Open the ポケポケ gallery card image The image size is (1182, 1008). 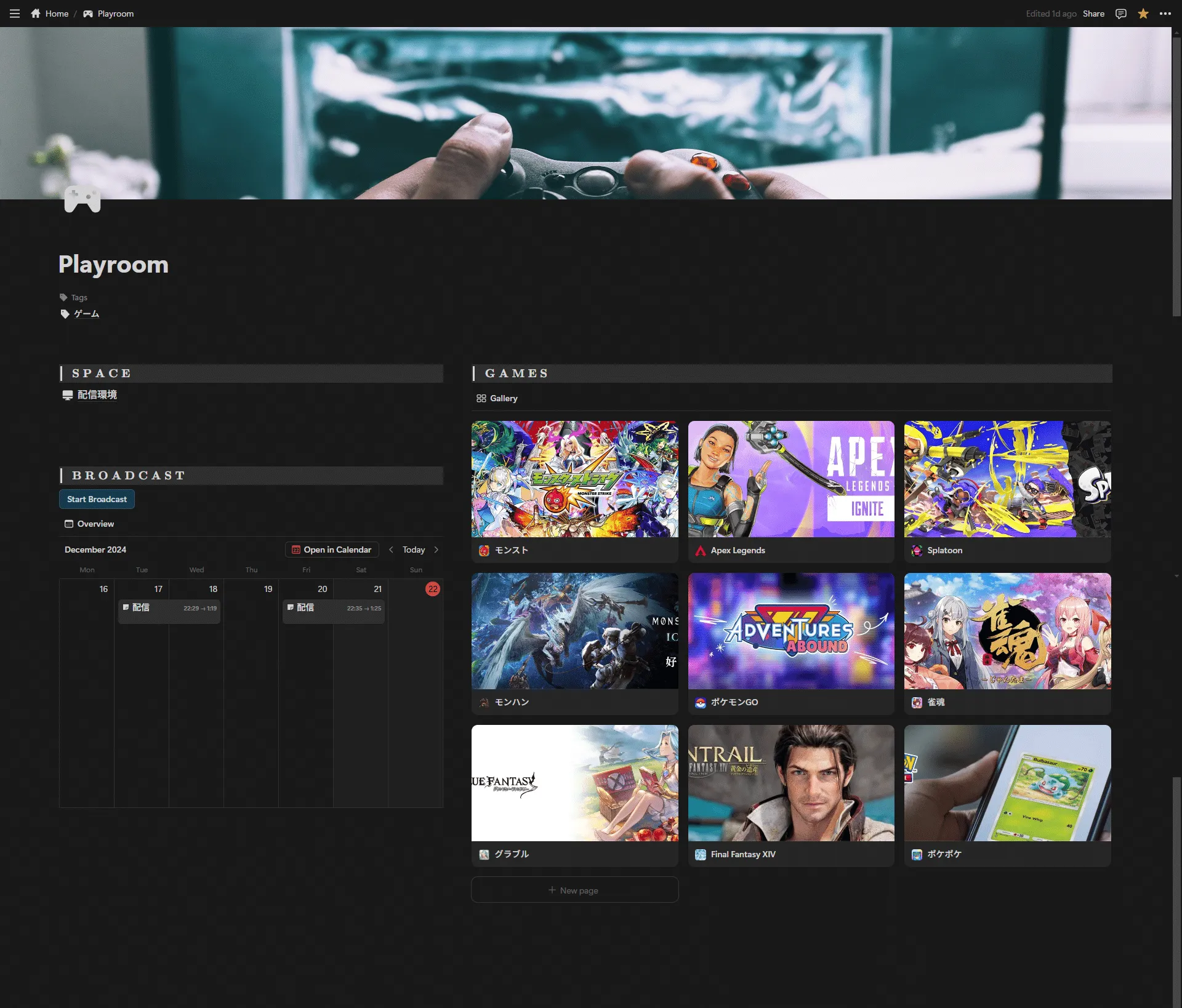1008,783
